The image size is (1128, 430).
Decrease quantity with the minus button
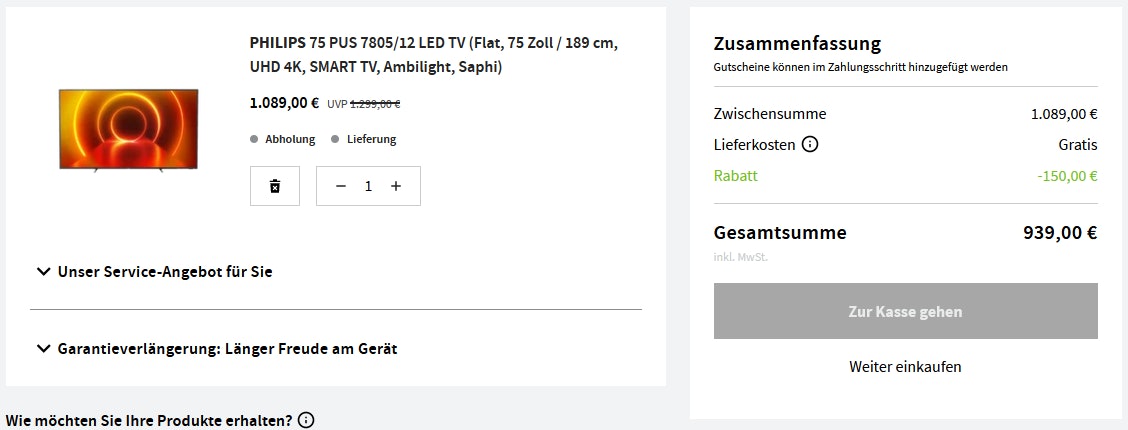pyautogui.click(x=341, y=186)
